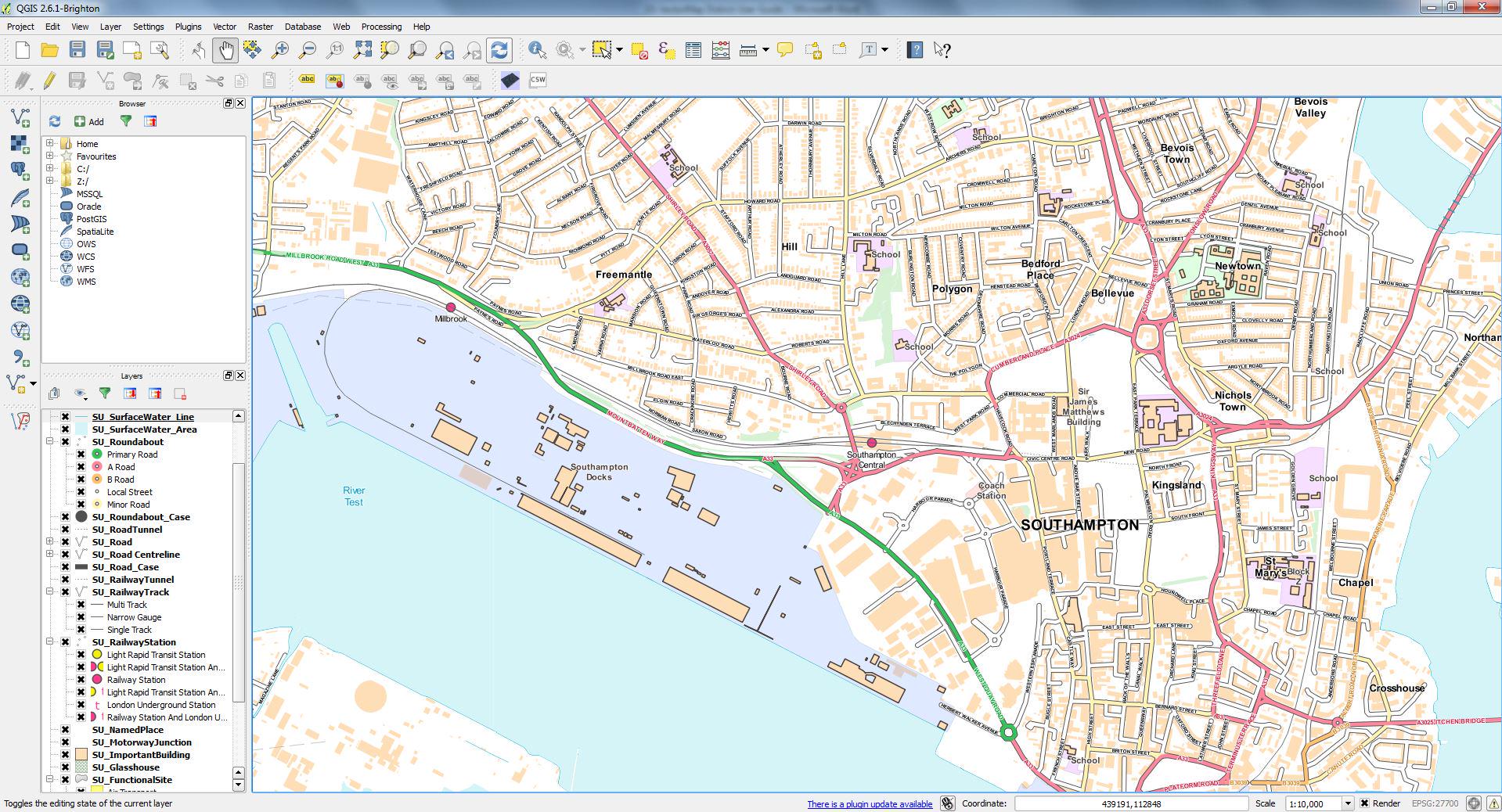Screen dimensions: 1502x812
Task: Uncheck the Primary Road legend item
Action: point(81,455)
